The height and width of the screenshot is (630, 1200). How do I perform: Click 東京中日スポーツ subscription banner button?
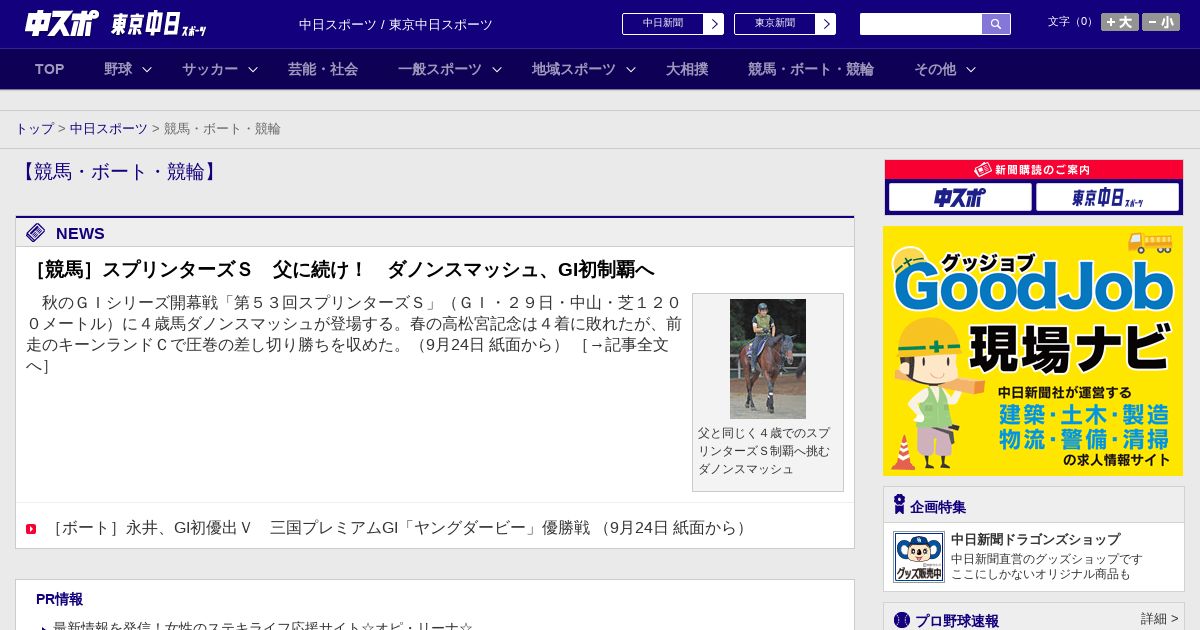(x=1107, y=197)
